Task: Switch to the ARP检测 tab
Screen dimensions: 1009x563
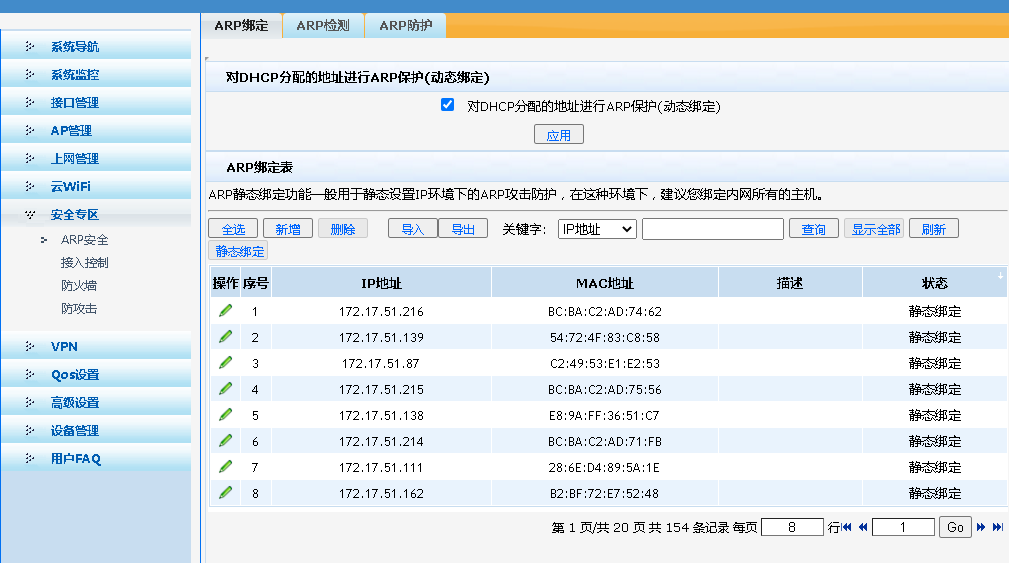Action: point(323,26)
